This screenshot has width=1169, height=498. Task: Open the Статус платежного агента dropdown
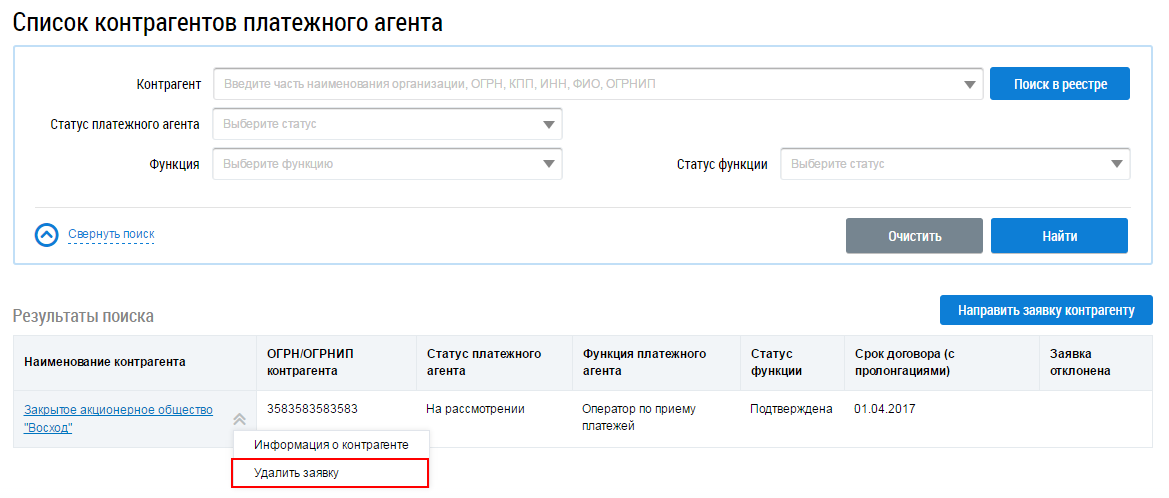click(x=387, y=124)
